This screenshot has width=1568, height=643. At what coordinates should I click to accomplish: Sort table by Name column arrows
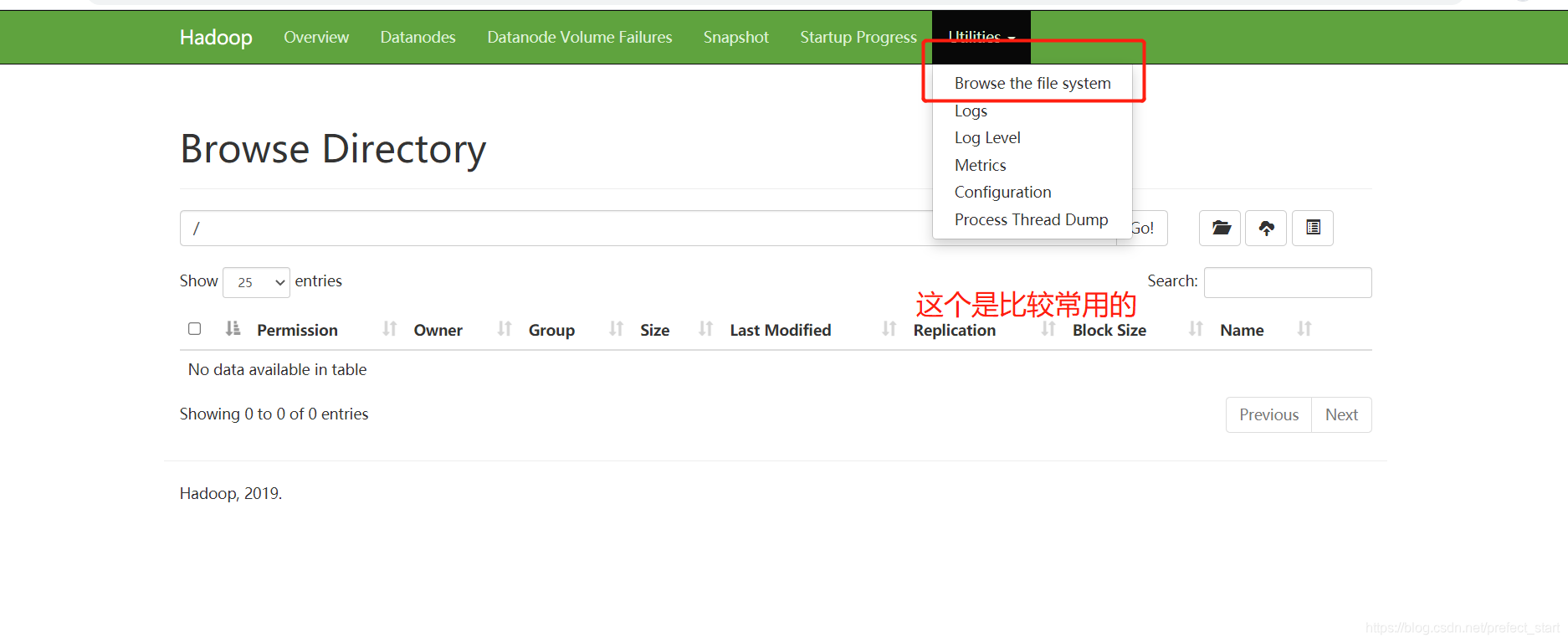pyautogui.click(x=1304, y=329)
